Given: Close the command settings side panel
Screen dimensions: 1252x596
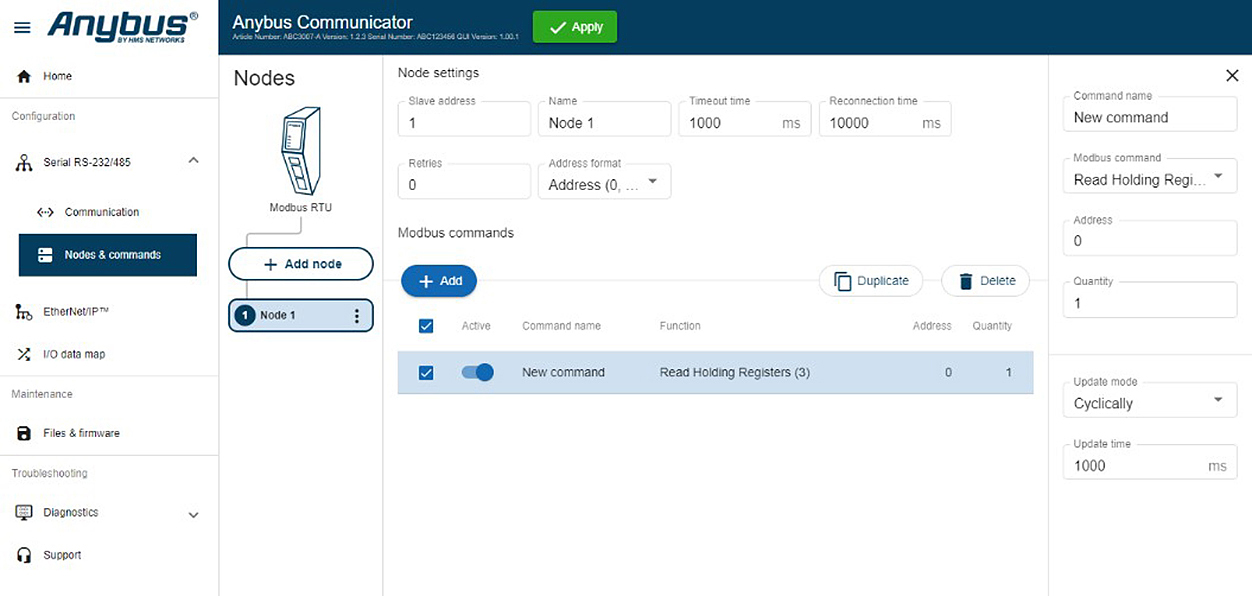Looking at the screenshot, I should (1231, 76).
